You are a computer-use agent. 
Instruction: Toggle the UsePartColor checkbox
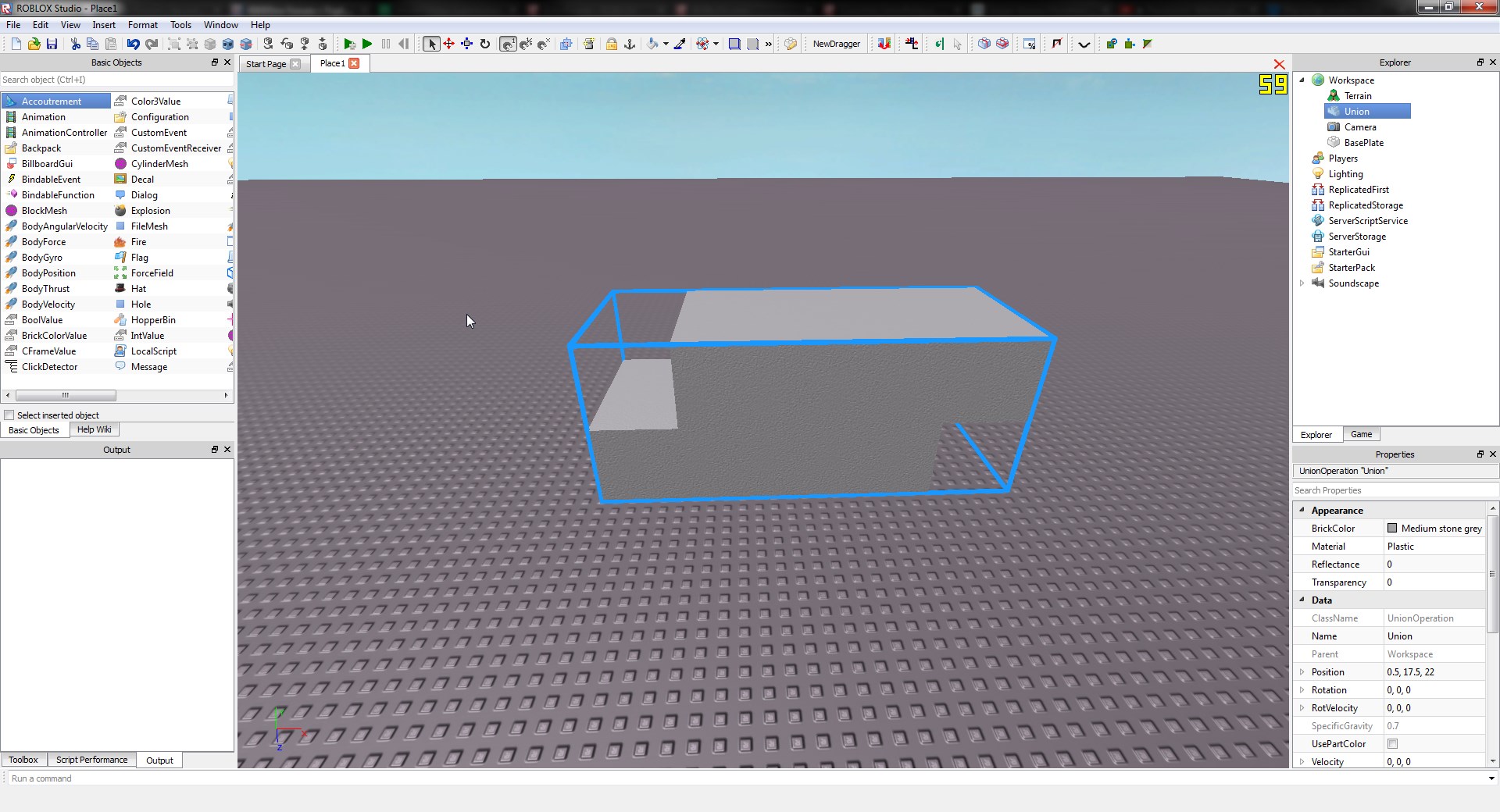point(1392,744)
